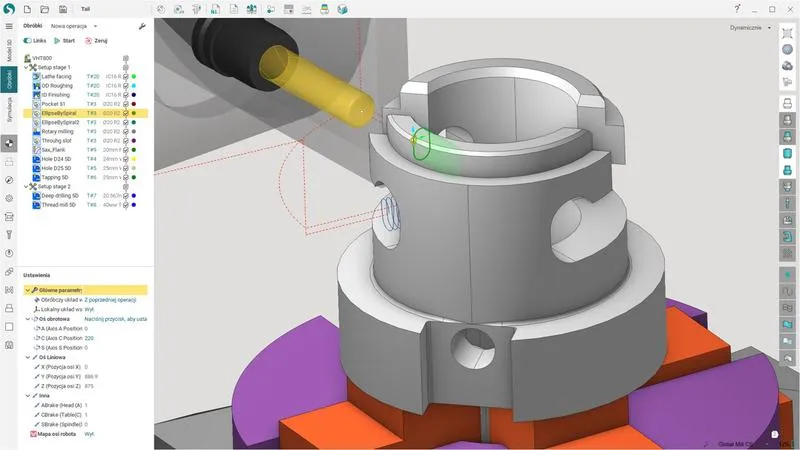Edit the Z position value 875
Image resolution: width=800 pixels, height=450 pixels.
(x=89, y=386)
